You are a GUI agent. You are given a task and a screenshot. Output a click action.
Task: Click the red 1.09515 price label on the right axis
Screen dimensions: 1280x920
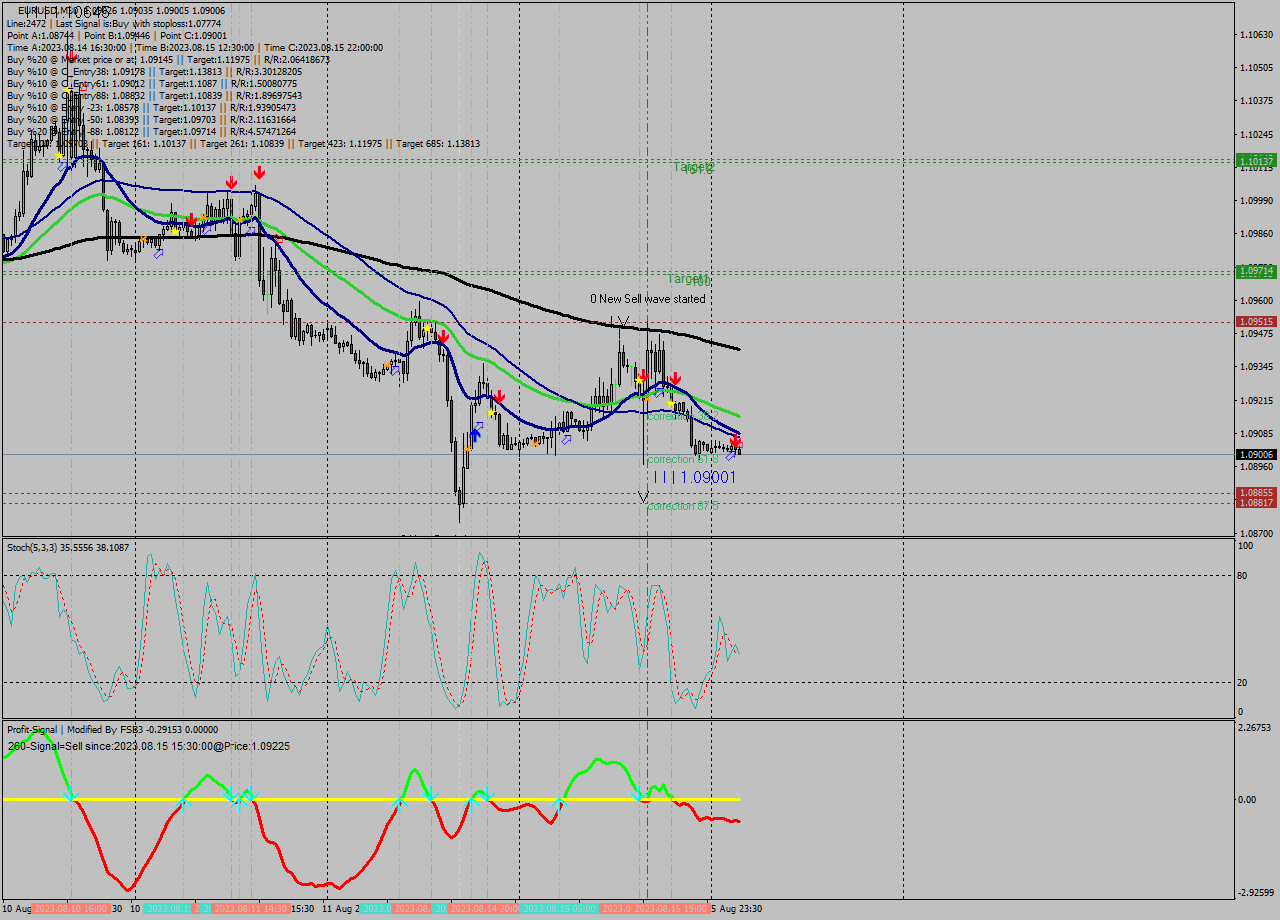pyautogui.click(x=1256, y=321)
